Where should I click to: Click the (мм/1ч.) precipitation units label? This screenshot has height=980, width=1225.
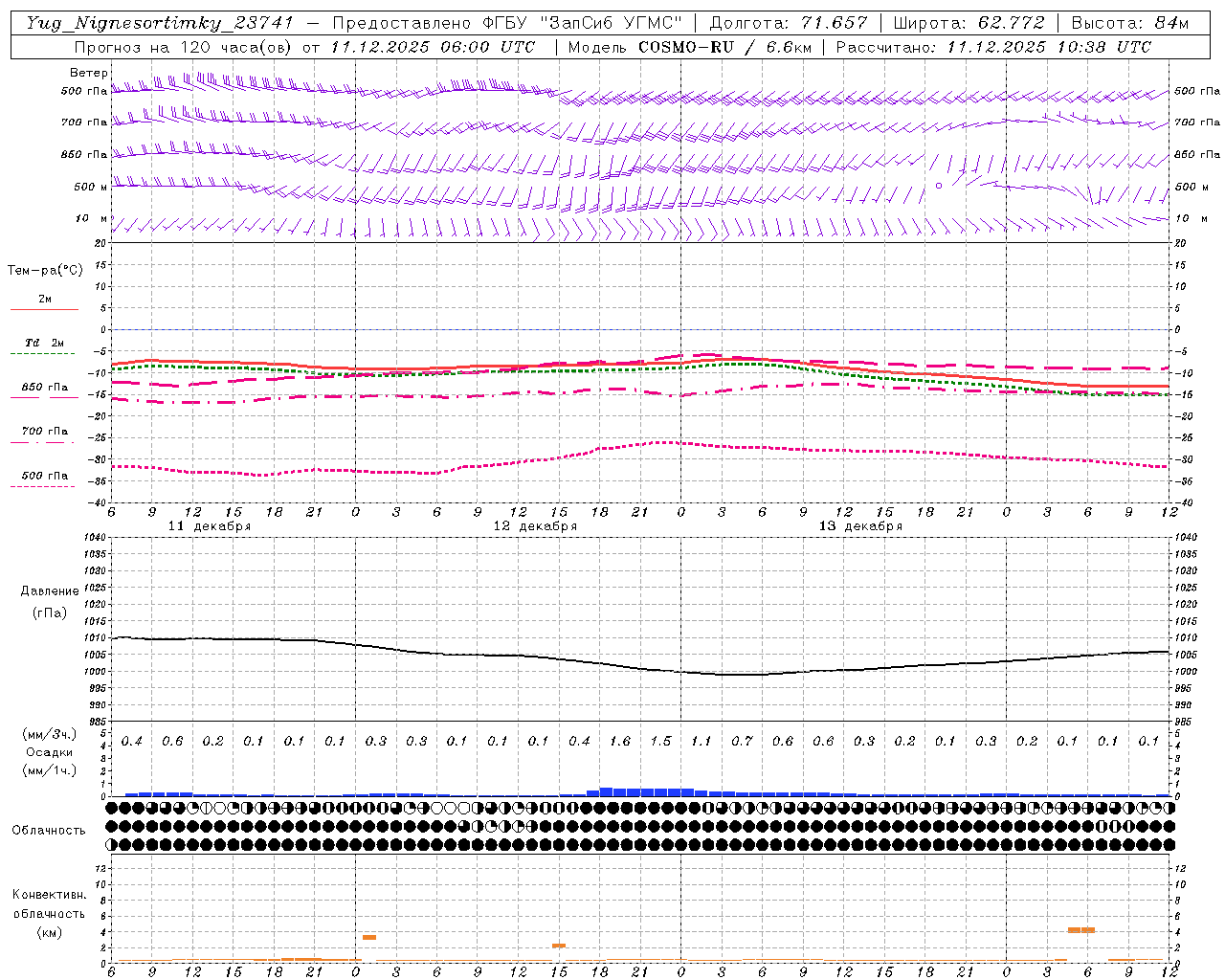tap(49, 770)
